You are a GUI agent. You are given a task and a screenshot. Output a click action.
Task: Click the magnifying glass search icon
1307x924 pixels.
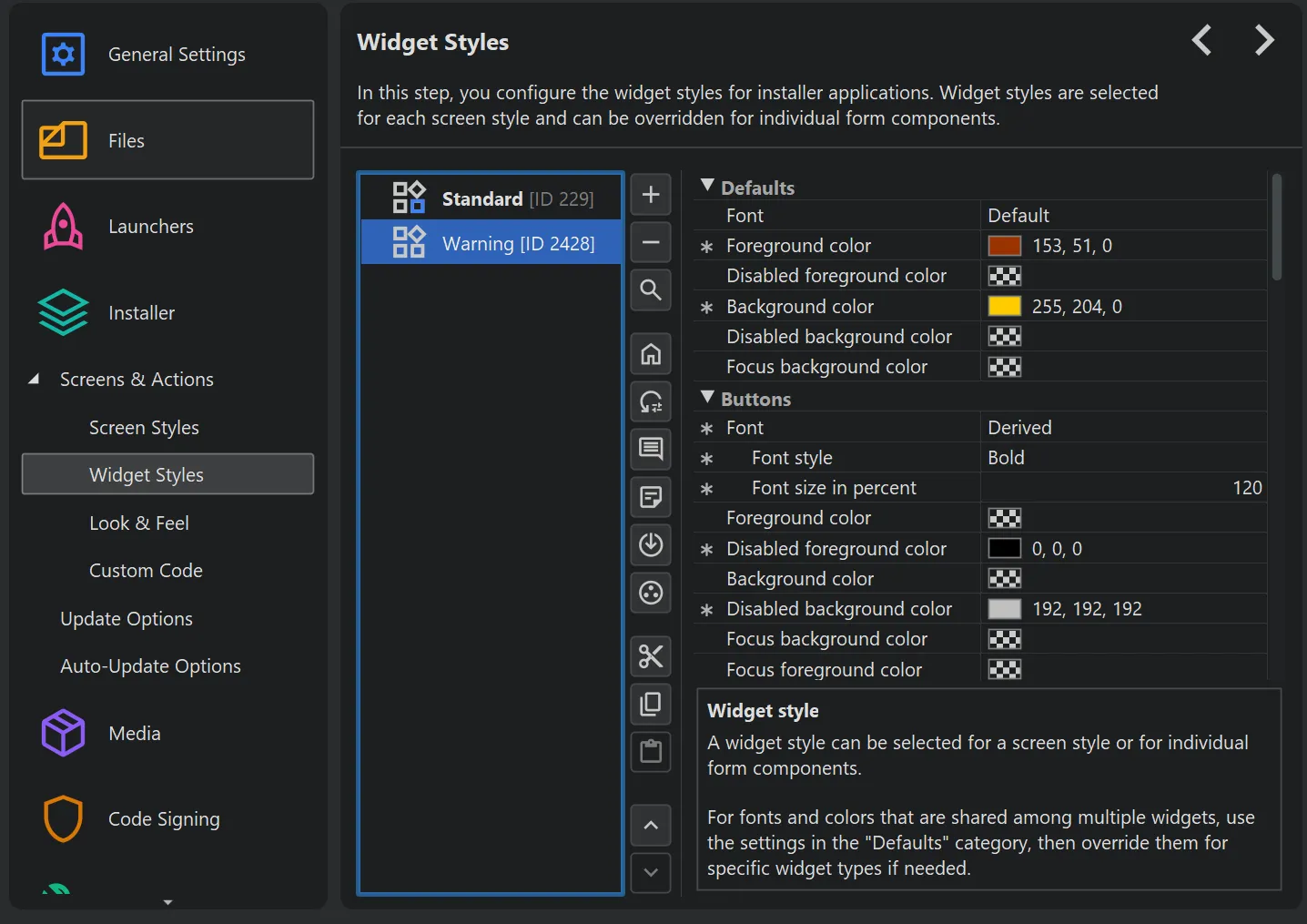click(651, 290)
